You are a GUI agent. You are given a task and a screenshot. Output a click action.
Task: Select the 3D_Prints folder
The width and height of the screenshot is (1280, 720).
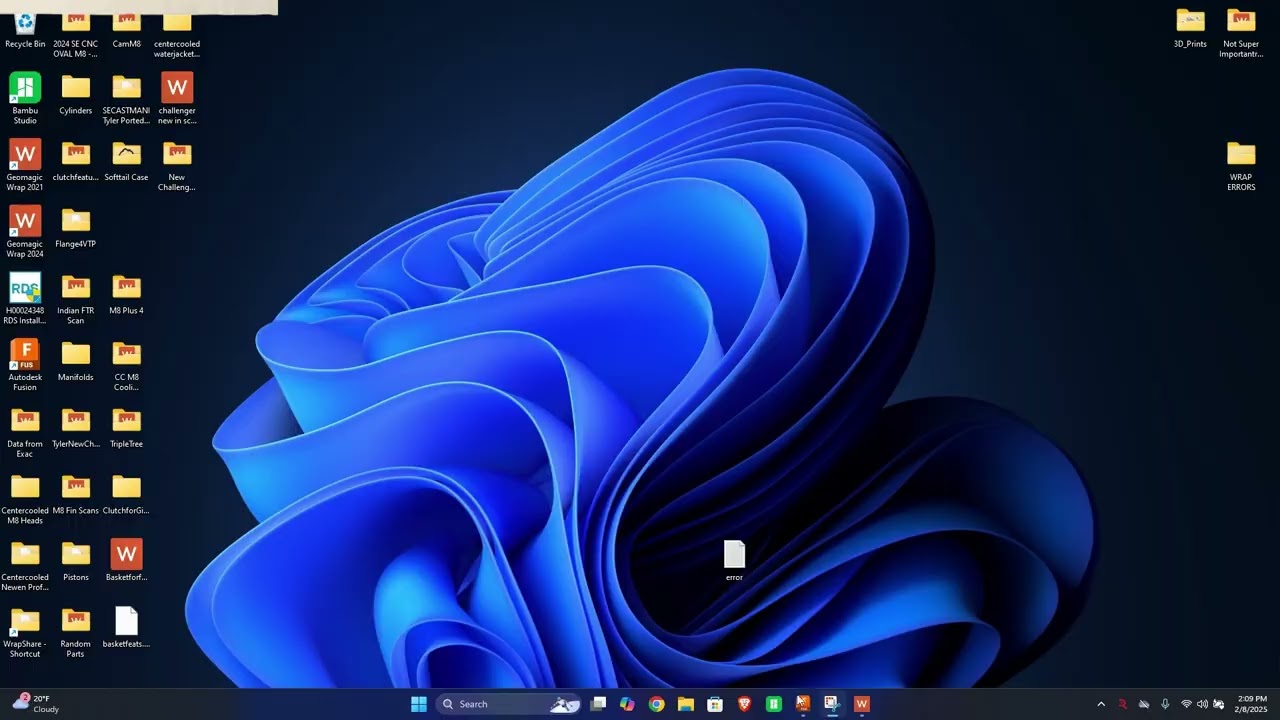pyautogui.click(x=1190, y=28)
